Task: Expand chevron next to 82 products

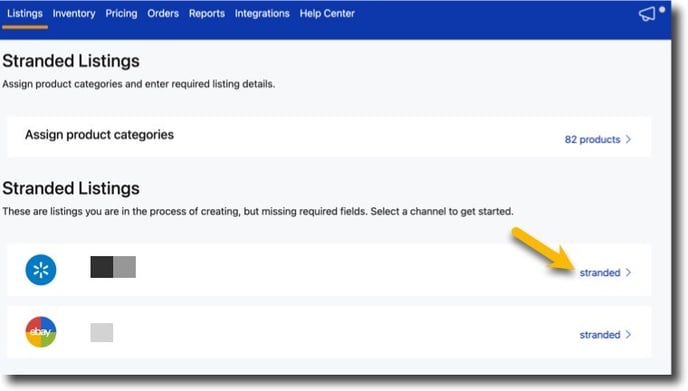Action: 628,139
